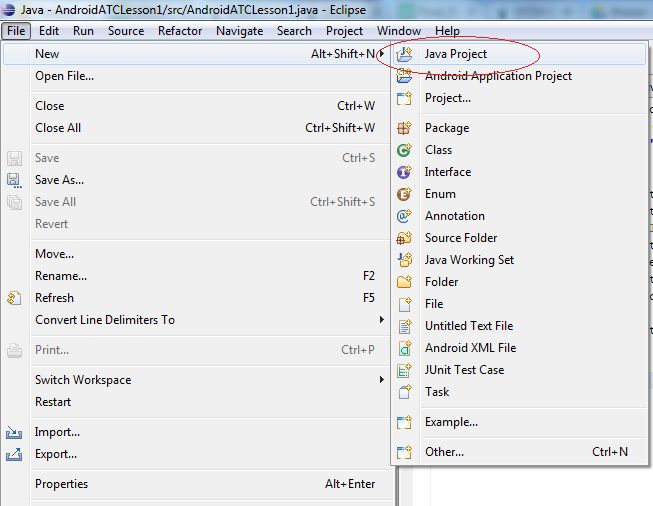Choose Open File... from File menu
The height and width of the screenshot is (506, 653).
(x=197, y=76)
